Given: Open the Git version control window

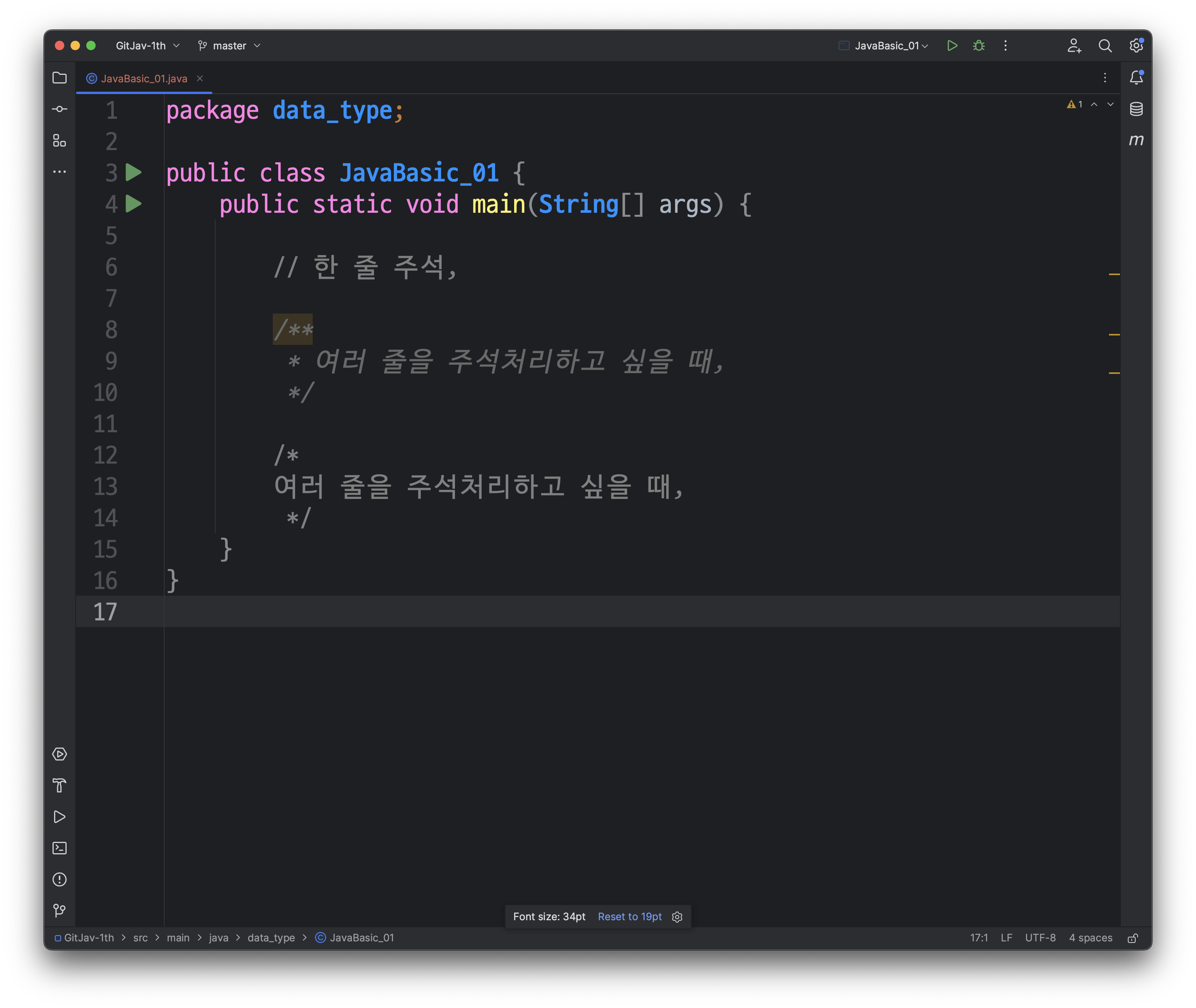Looking at the screenshot, I should coord(60,910).
